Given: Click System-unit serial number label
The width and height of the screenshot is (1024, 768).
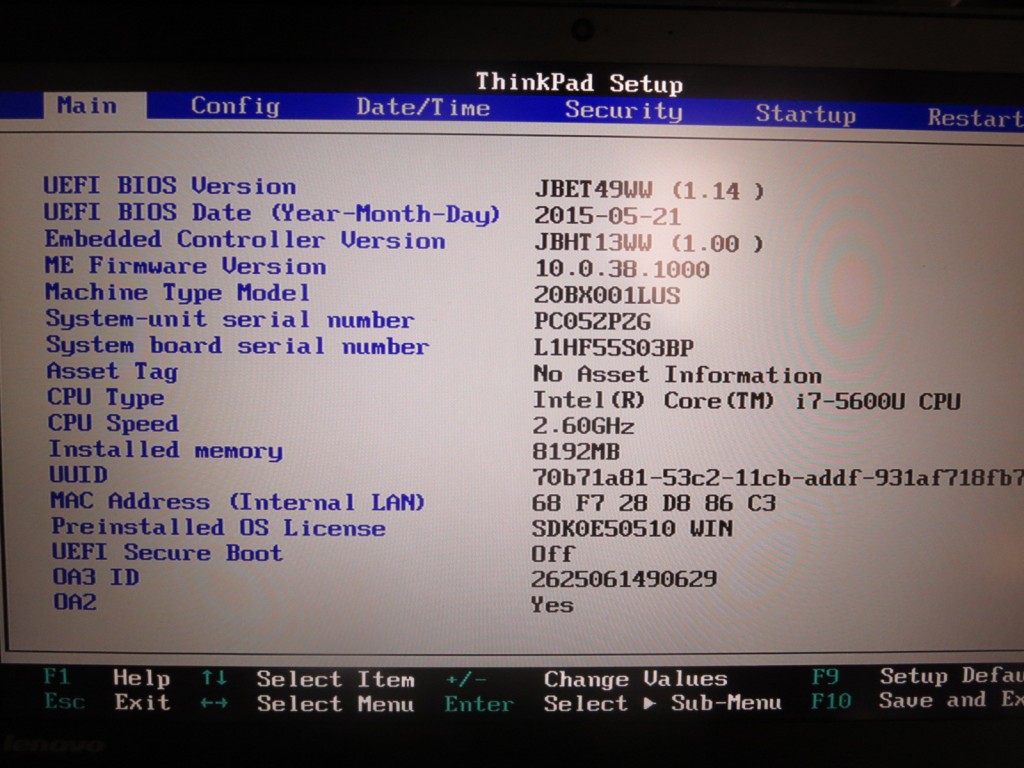Looking at the screenshot, I should (230, 319).
